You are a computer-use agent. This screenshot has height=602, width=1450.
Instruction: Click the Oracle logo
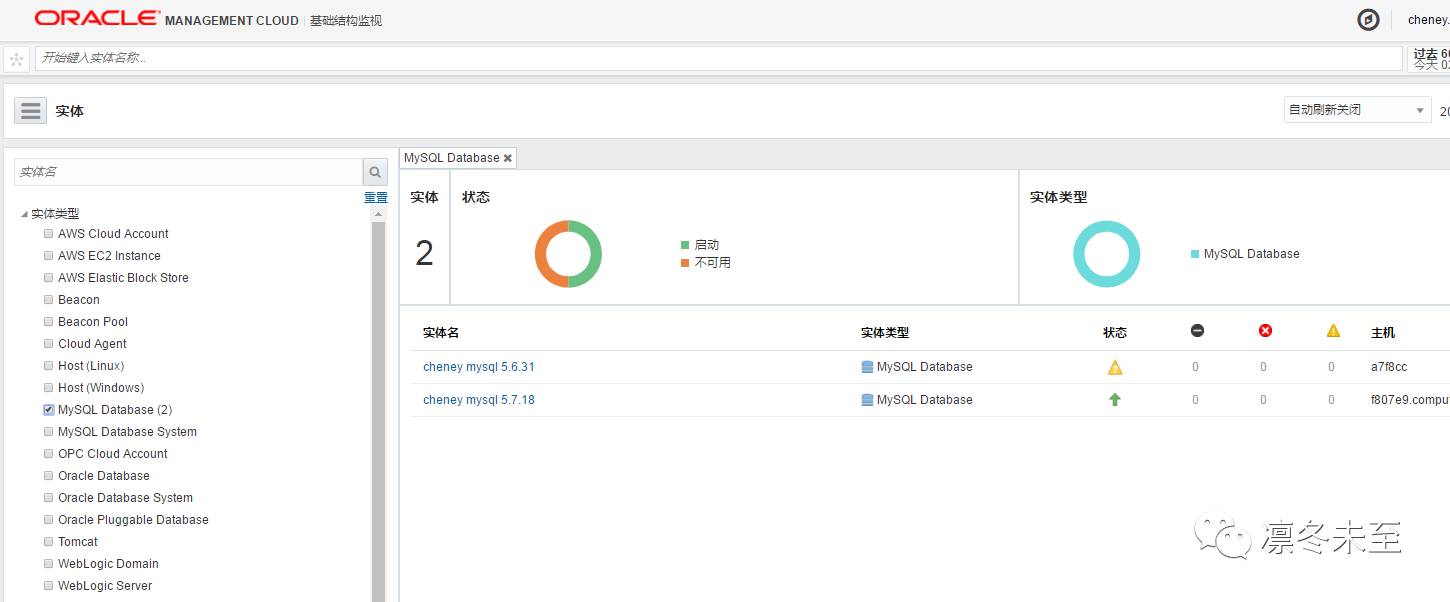pyautogui.click(x=97, y=19)
